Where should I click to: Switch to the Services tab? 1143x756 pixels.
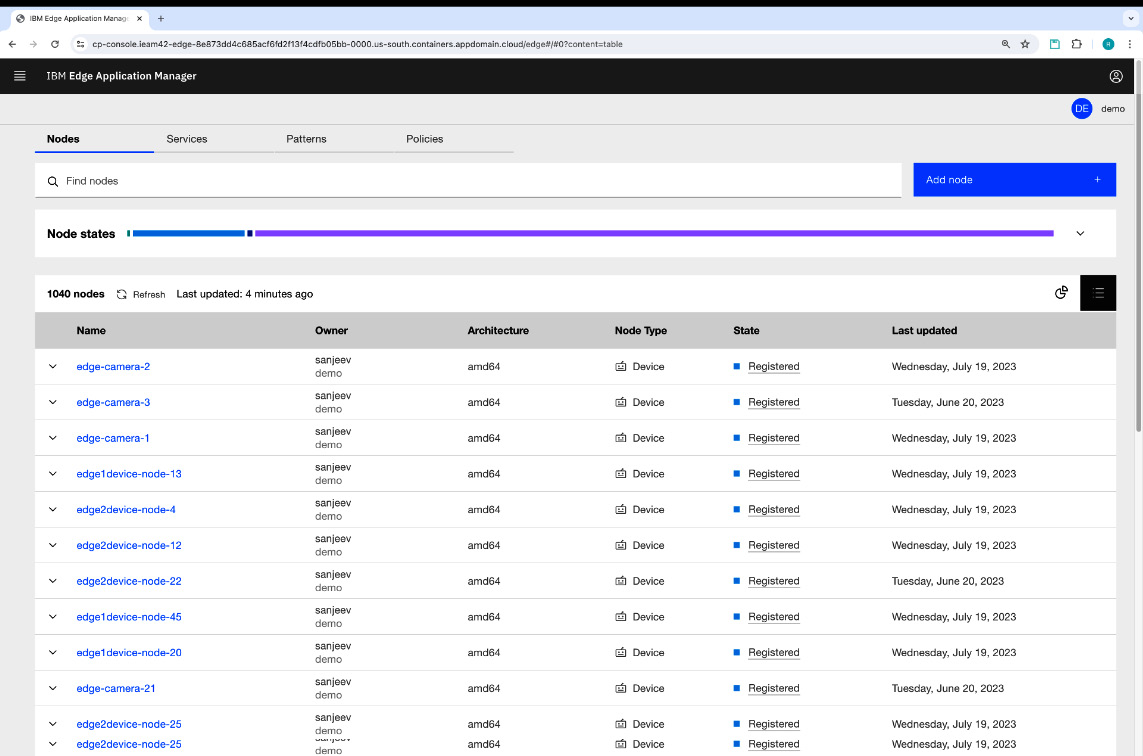coord(214,139)
